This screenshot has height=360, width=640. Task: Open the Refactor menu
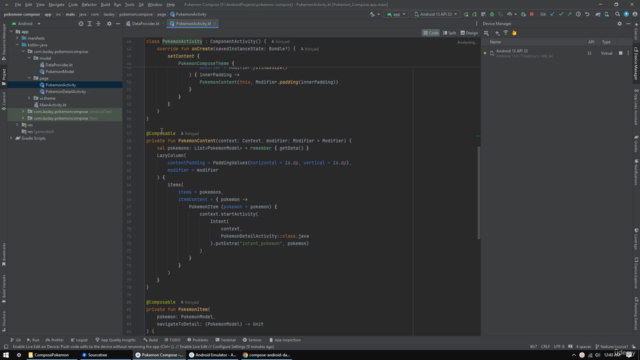[x=89, y=5]
